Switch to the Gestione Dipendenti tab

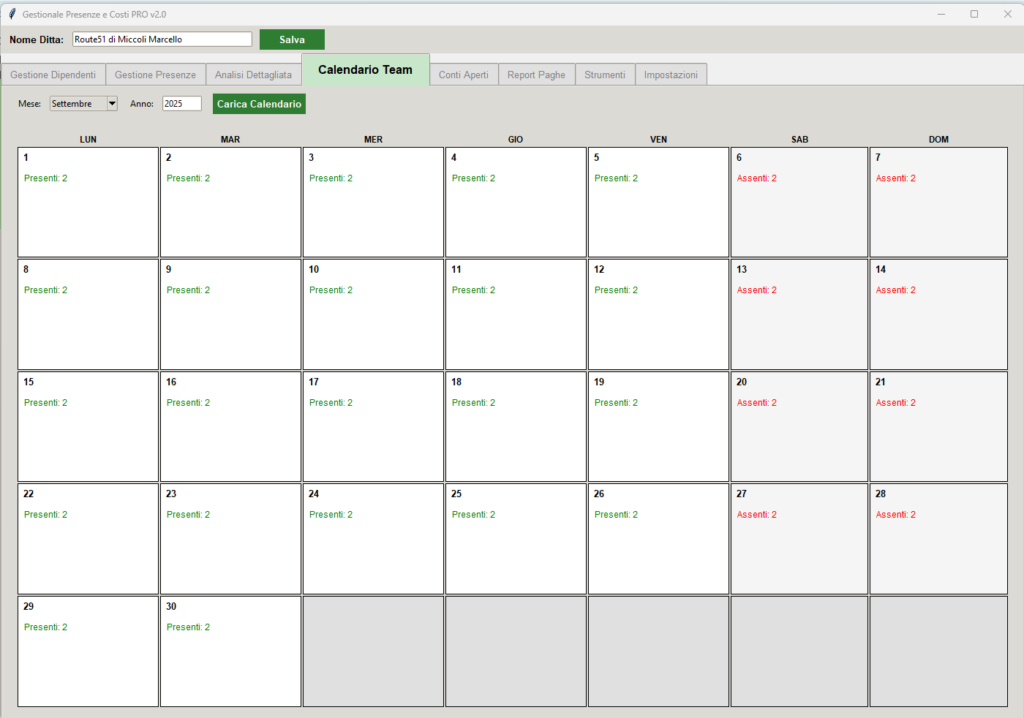click(53, 75)
